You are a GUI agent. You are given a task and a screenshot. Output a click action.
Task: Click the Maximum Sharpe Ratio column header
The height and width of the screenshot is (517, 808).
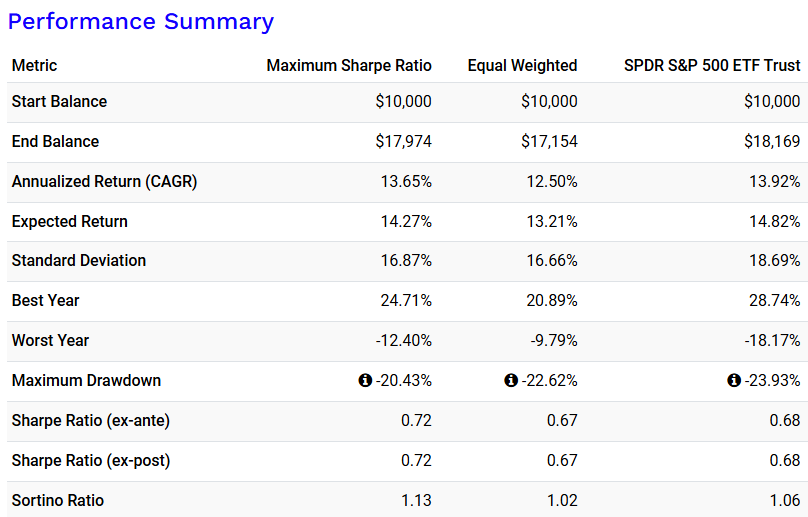(x=349, y=65)
